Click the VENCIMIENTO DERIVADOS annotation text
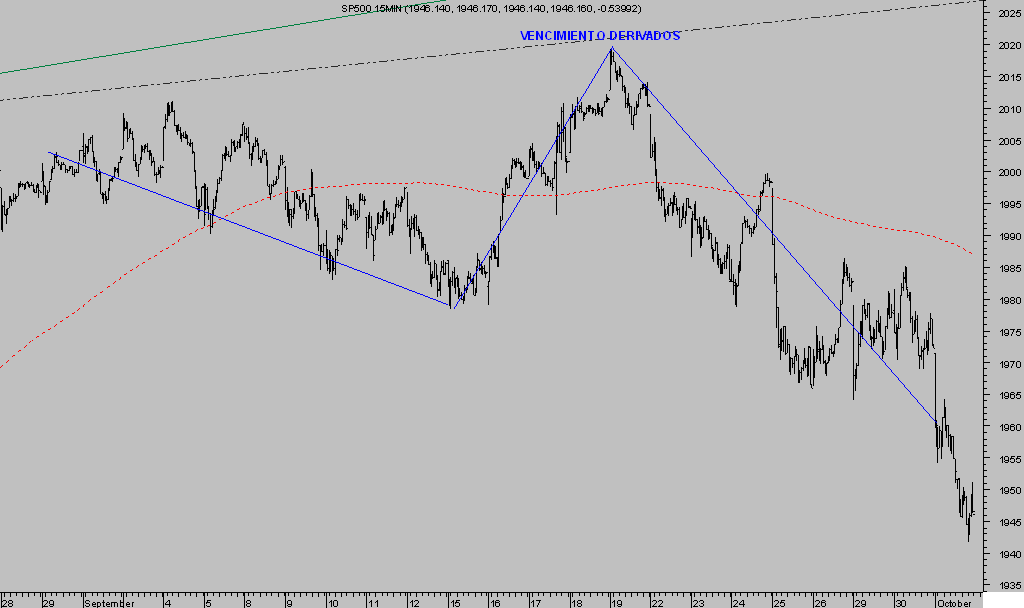 click(599, 36)
